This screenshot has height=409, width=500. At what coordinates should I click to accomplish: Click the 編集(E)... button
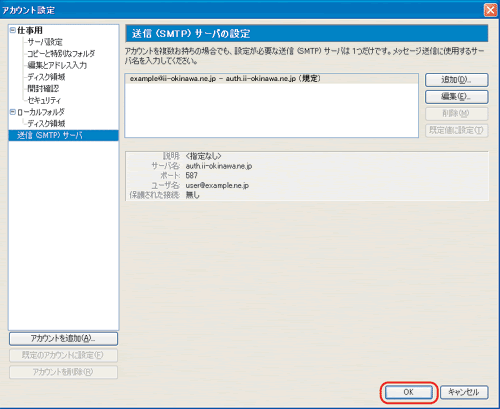click(456, 97)
